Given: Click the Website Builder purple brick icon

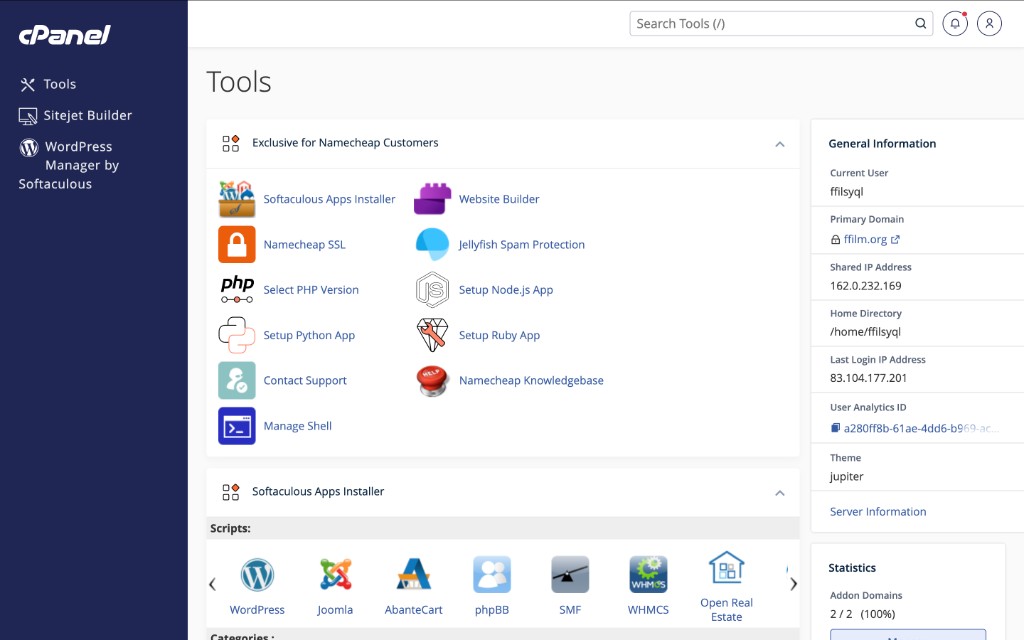Looking at the screenshot, I should [x=432, y=199].
